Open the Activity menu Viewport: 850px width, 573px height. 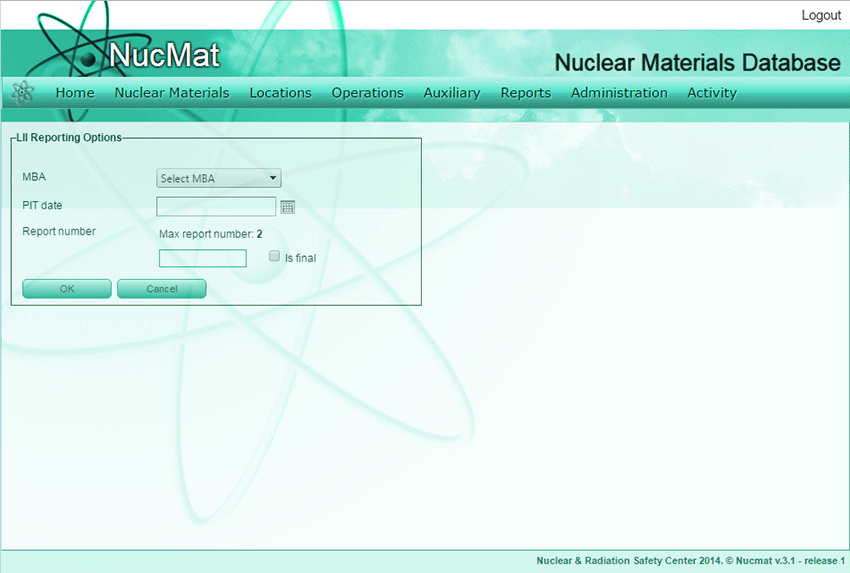[x=711, y=93]
